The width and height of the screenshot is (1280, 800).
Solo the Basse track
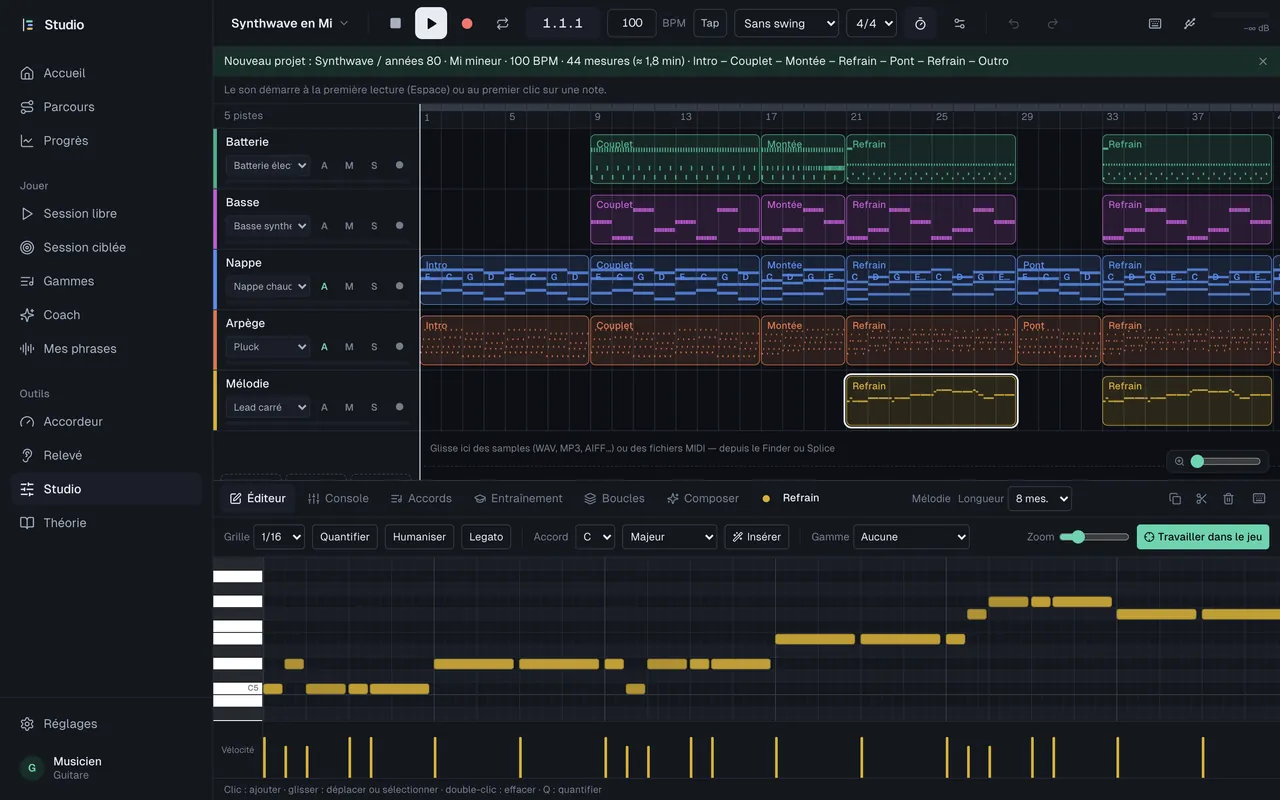point(374,226)
